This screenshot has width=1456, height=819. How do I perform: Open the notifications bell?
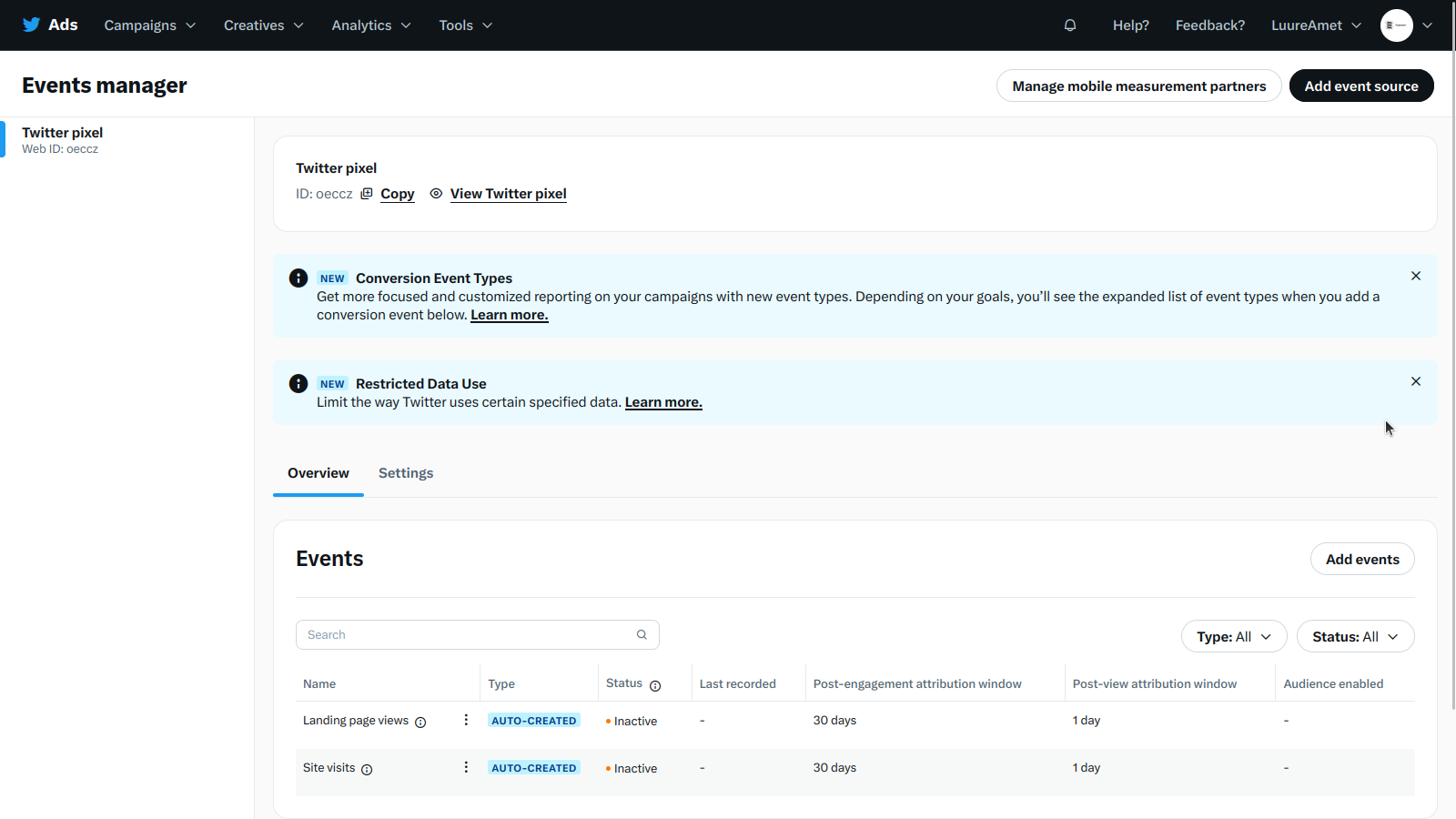tap(1070, 25)
